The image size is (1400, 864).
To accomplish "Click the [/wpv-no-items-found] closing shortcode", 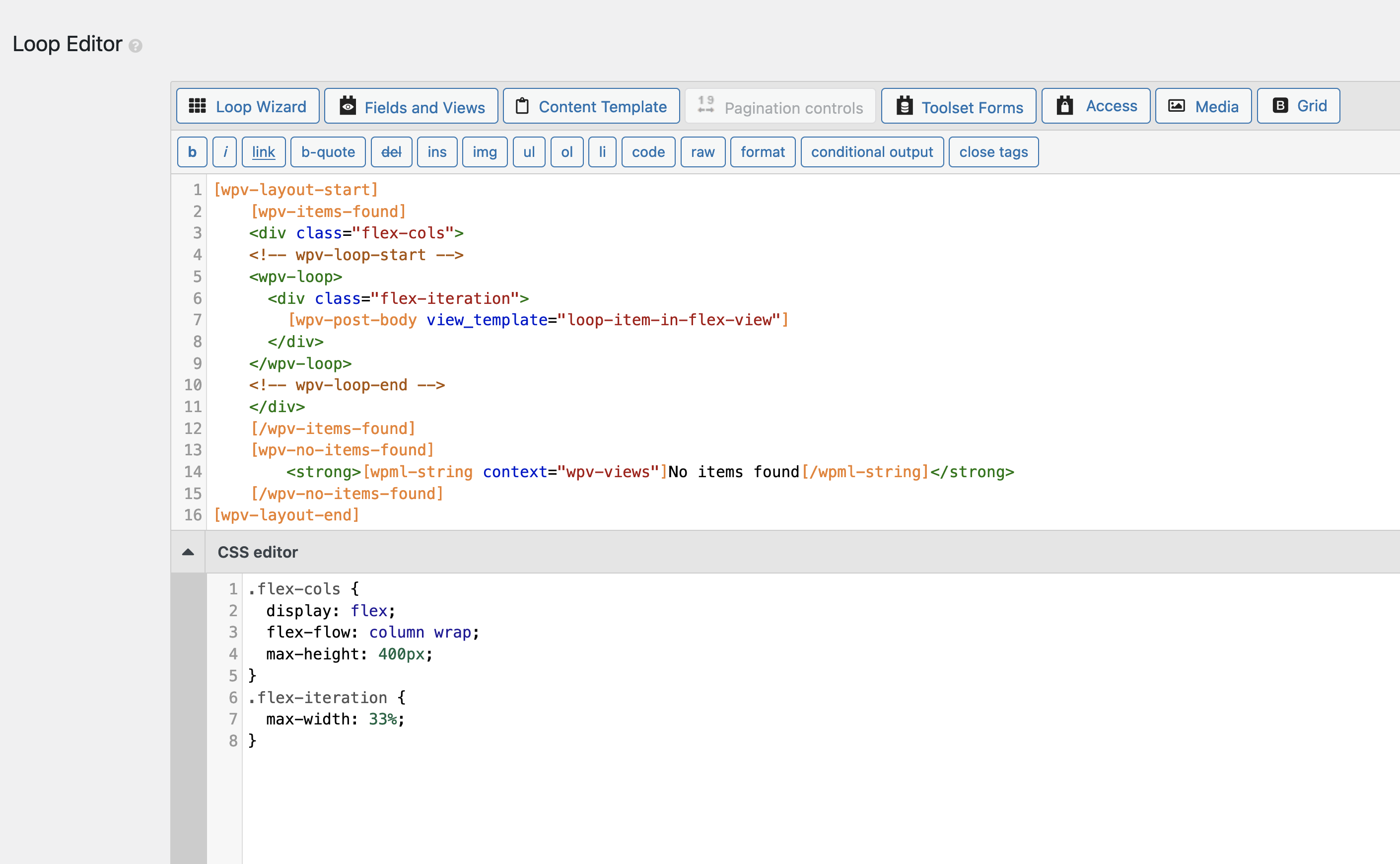I will (x=348, y=494).
